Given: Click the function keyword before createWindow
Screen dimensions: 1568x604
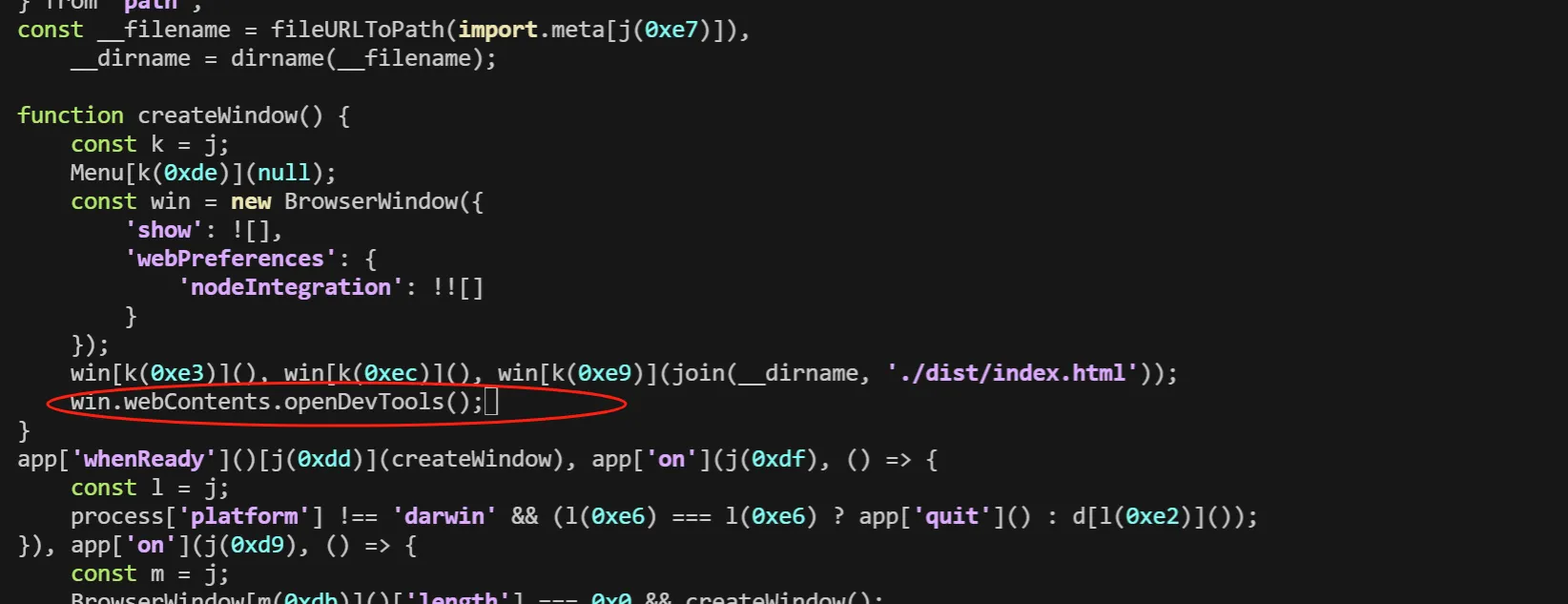Looking at the screenshot, I should (70, 115).
